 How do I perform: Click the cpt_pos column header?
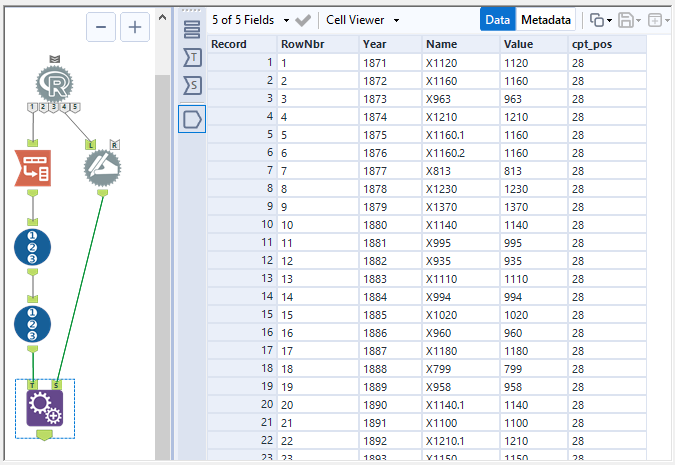pyautogui.click(x=607, y=44)
